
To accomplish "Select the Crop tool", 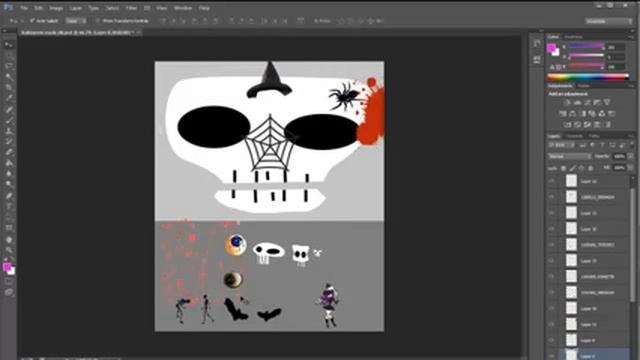I will (x=9, y=87).
